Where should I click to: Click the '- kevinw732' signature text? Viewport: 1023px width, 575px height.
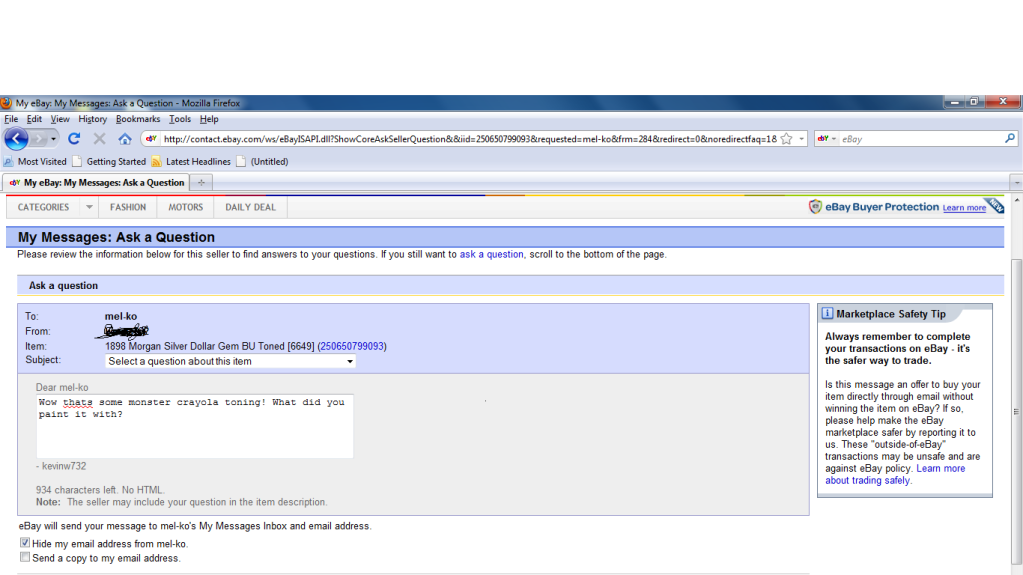(61, 466)
